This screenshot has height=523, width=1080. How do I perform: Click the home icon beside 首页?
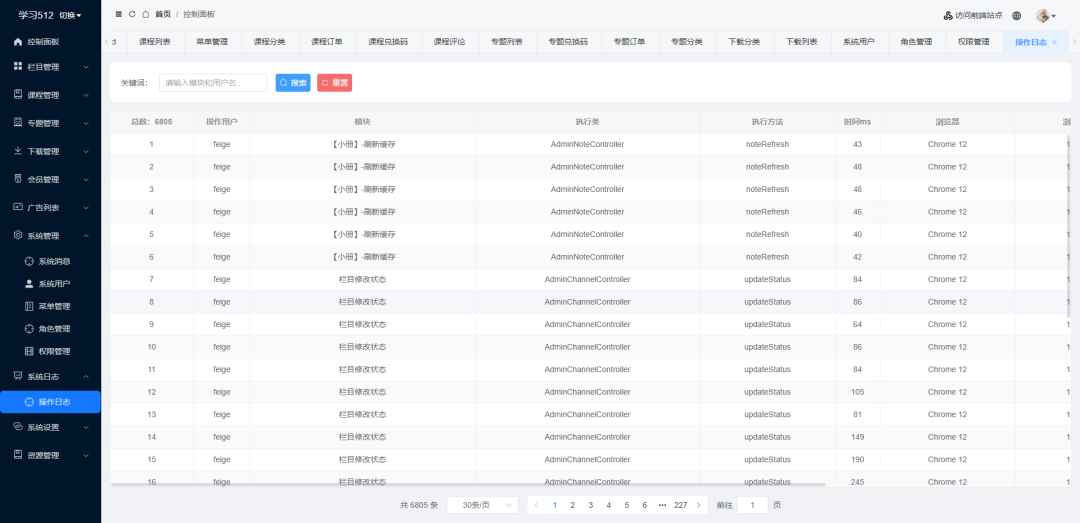coord(145,14)
